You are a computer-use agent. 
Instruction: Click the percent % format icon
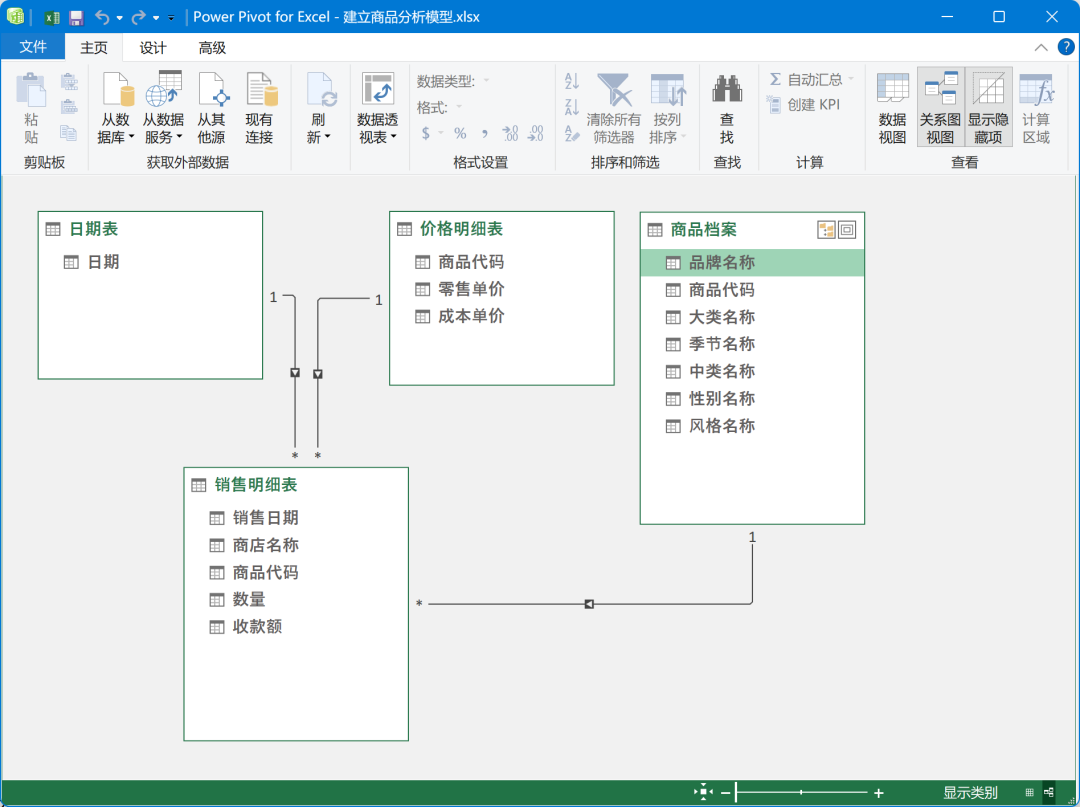pos(460,133)
